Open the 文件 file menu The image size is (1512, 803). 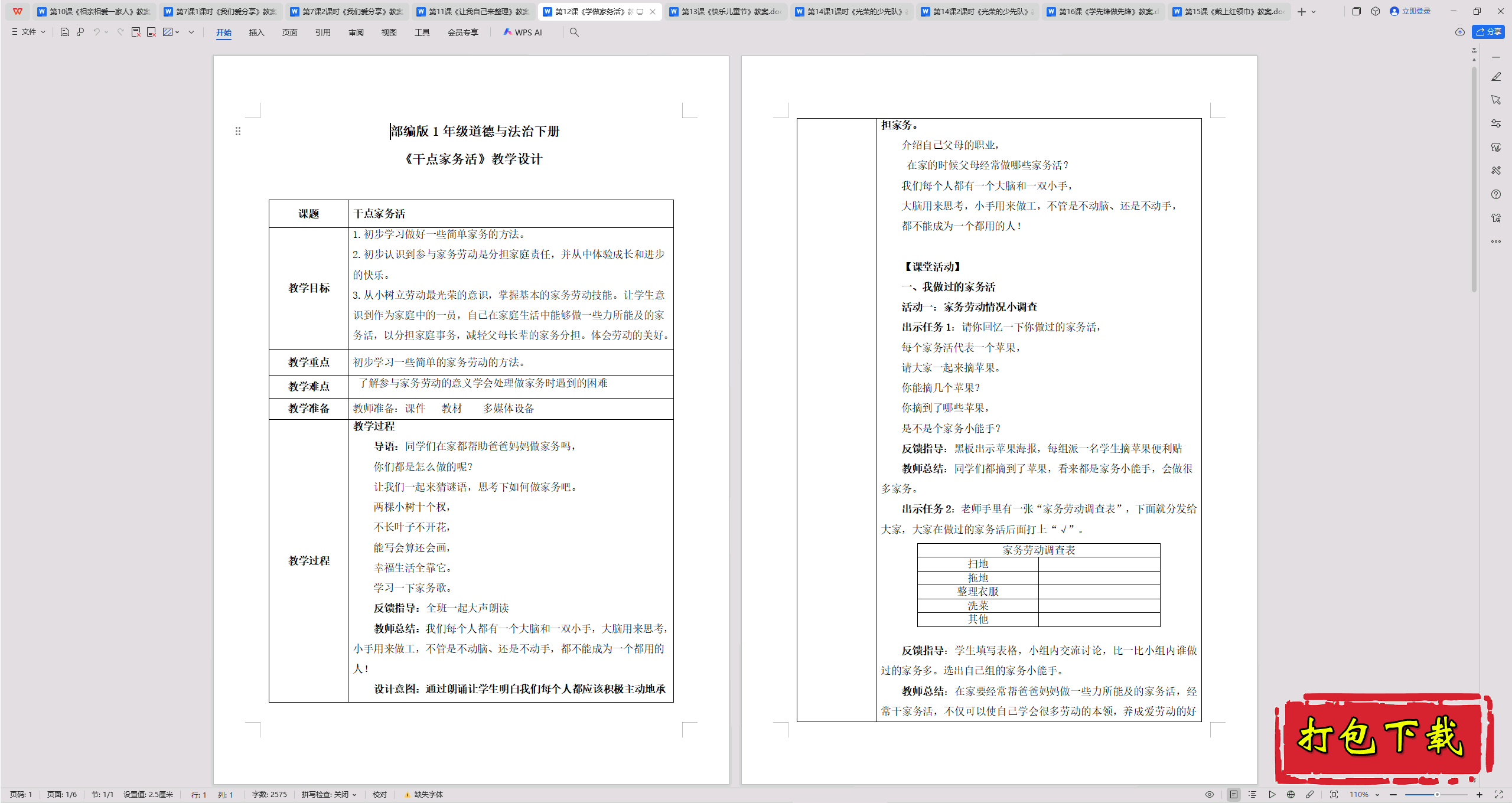[x=28, y=32]
